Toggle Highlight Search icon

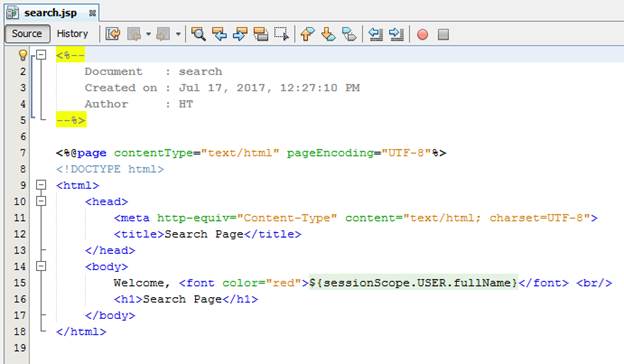[261, 34]
